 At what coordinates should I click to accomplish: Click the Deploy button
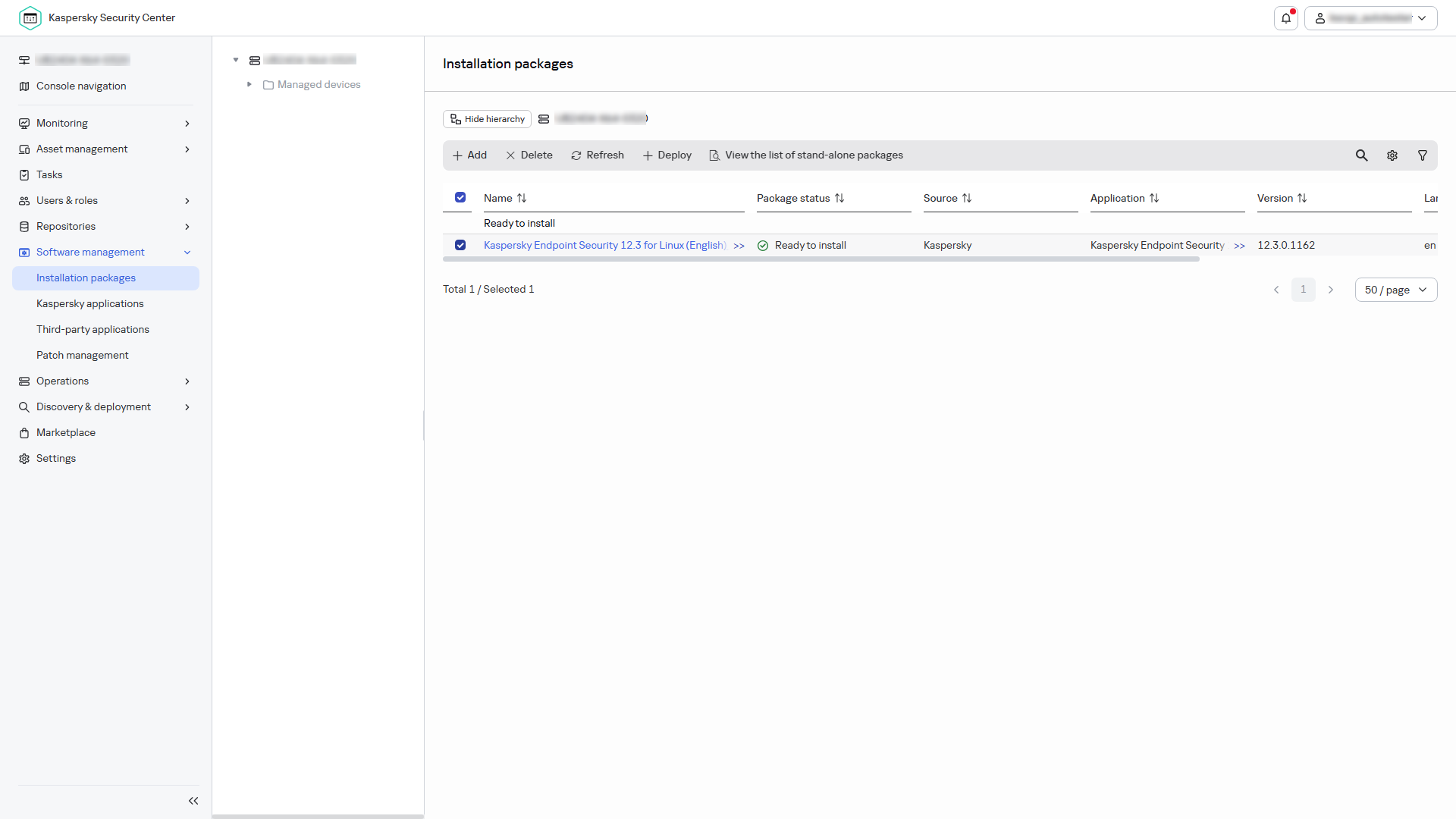(667, 155)
